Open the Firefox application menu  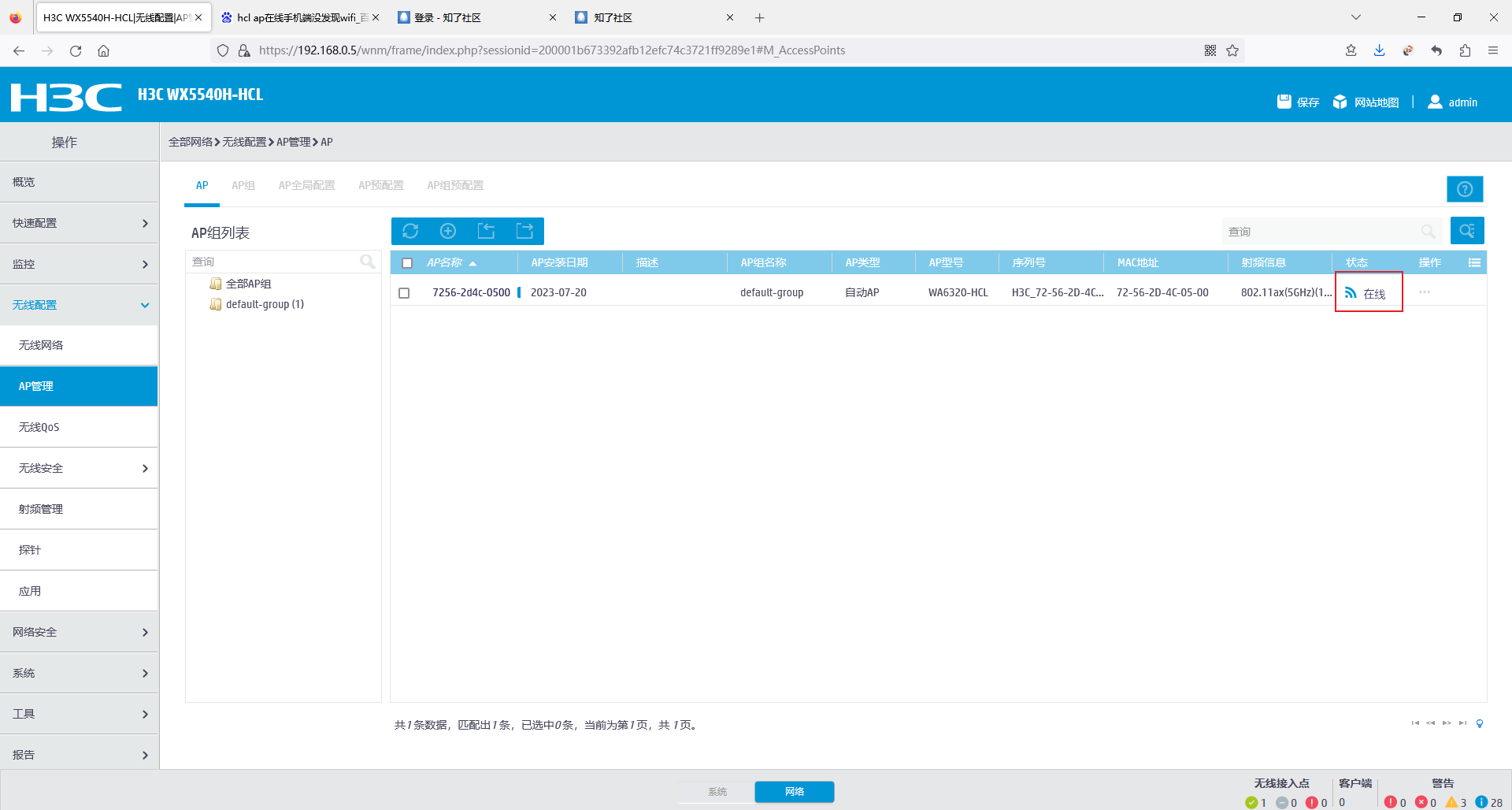[1492, 50]
